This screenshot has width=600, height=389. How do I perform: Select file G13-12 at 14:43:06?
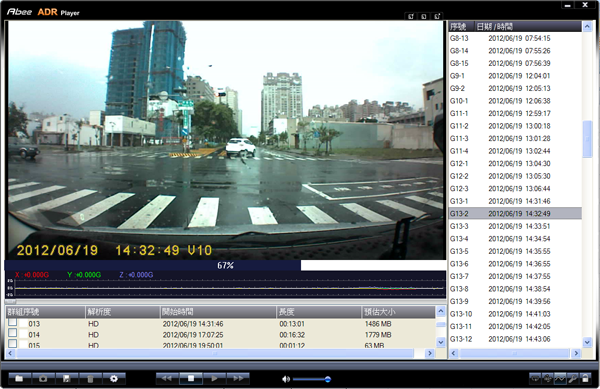(515, 339)
